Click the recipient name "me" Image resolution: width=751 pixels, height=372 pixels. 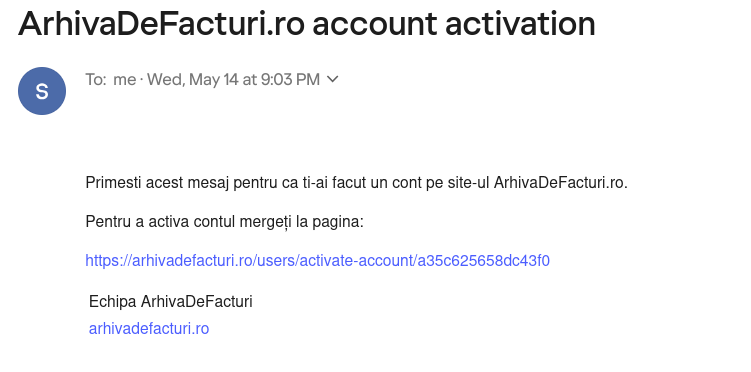click(x=125, y=79)
